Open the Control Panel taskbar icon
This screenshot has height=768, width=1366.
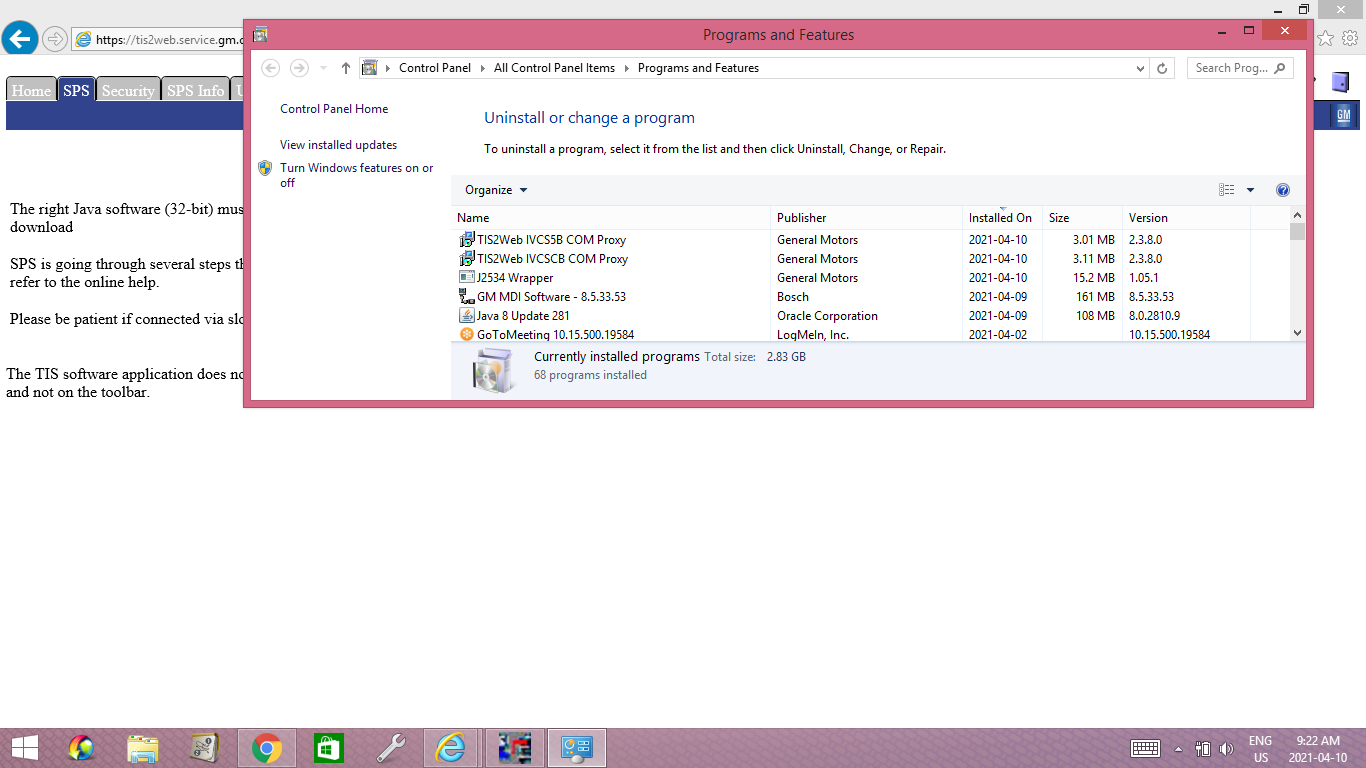click(578, 748)
